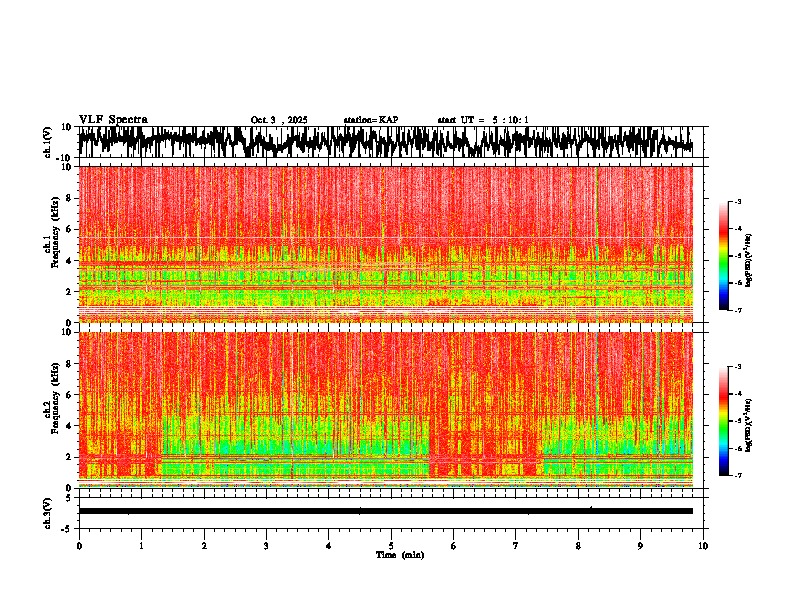Click the "-7" label on ch.1 color scale
This screenshot has width=792, height=612.
(x=738, y=310)
